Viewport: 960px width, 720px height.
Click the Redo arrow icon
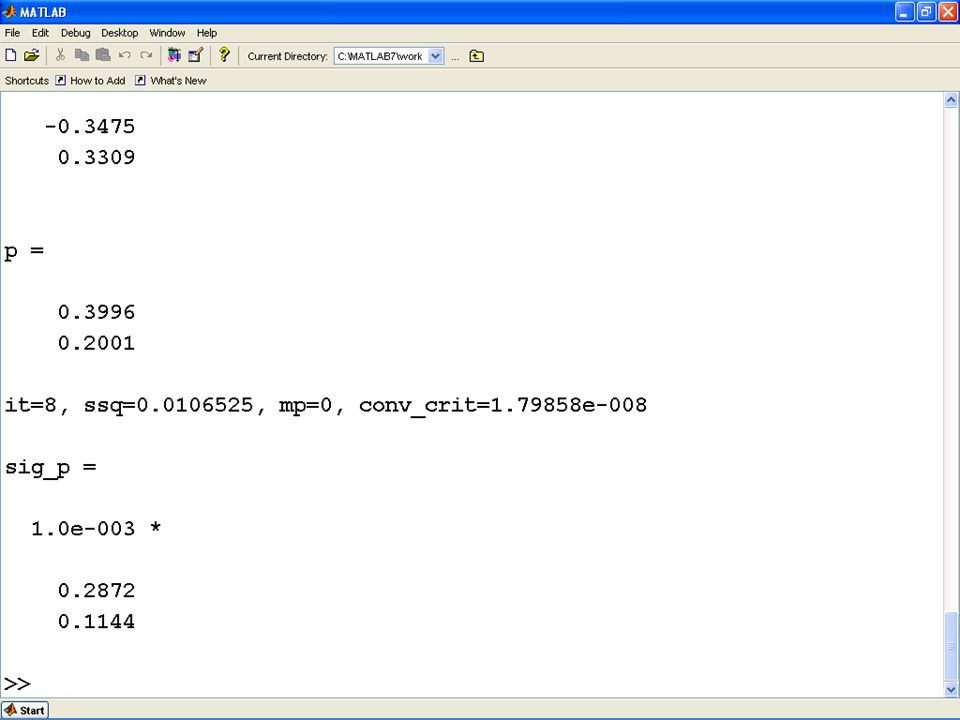coord(146,56)
